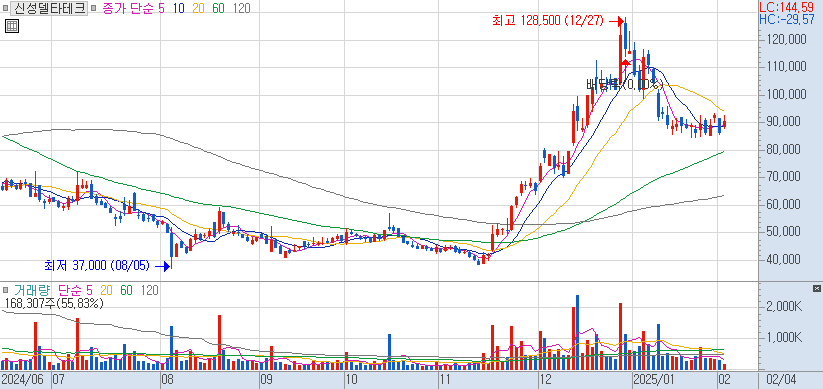Image resolution: width=823 pixels, height=389 pixels.
Task: Click the 08 month label on date axis
Action: tap(168, 380)
